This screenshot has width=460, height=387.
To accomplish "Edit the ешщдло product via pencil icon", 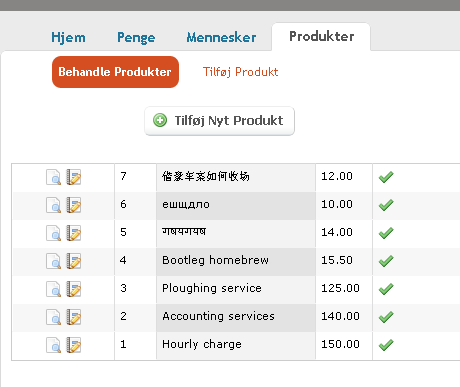I will coord(74,205).
